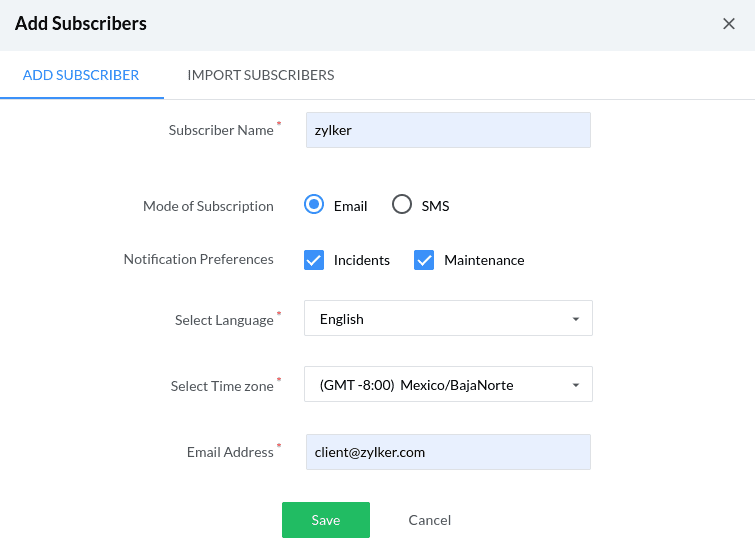Image resolution: width=755 pixels, height=551 pixels.
Task: Select the Add Subscriber tab
Action: pos(81,75)
